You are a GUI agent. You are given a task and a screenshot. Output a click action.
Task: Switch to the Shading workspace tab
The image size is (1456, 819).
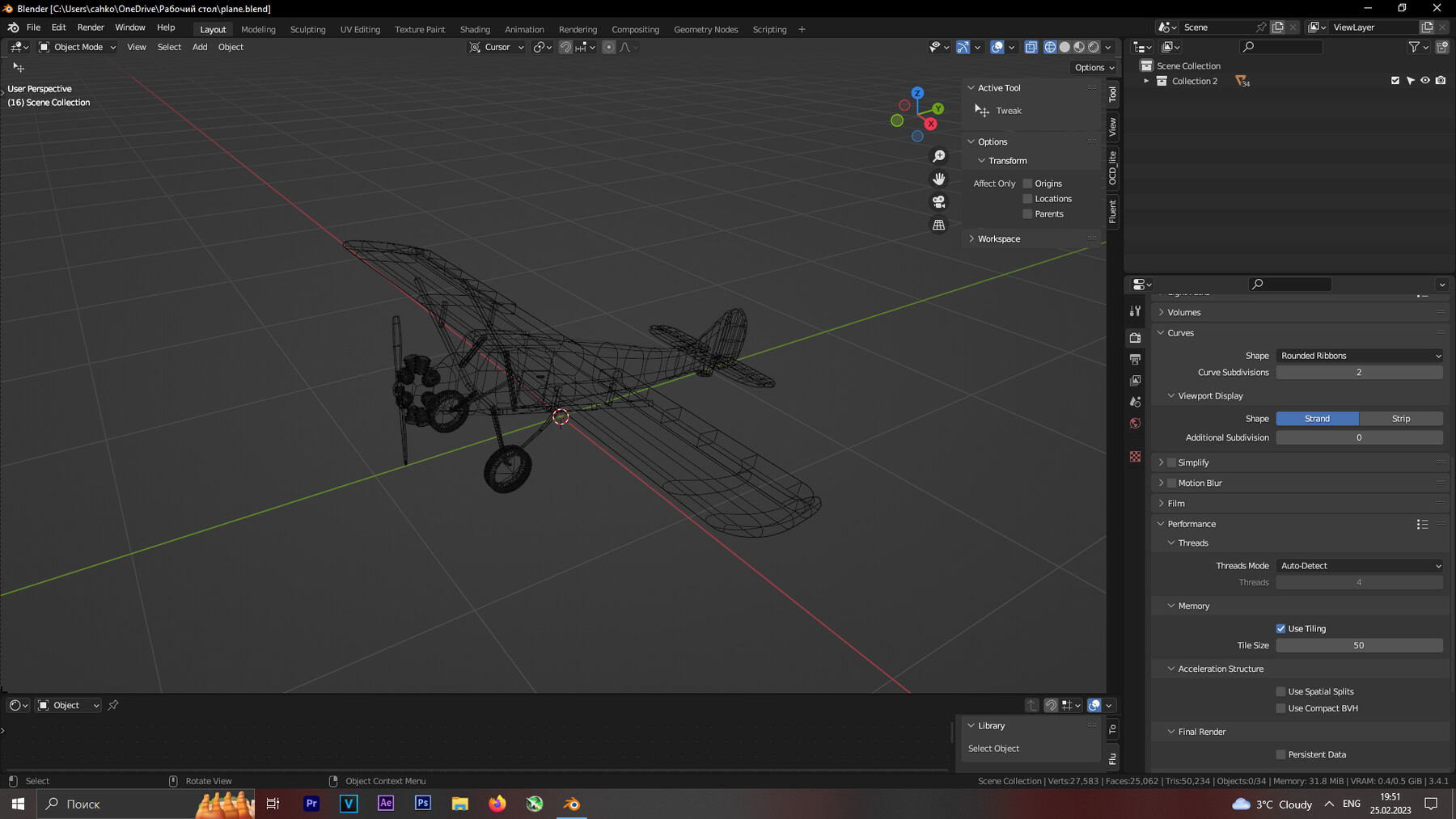pos(475,29)
